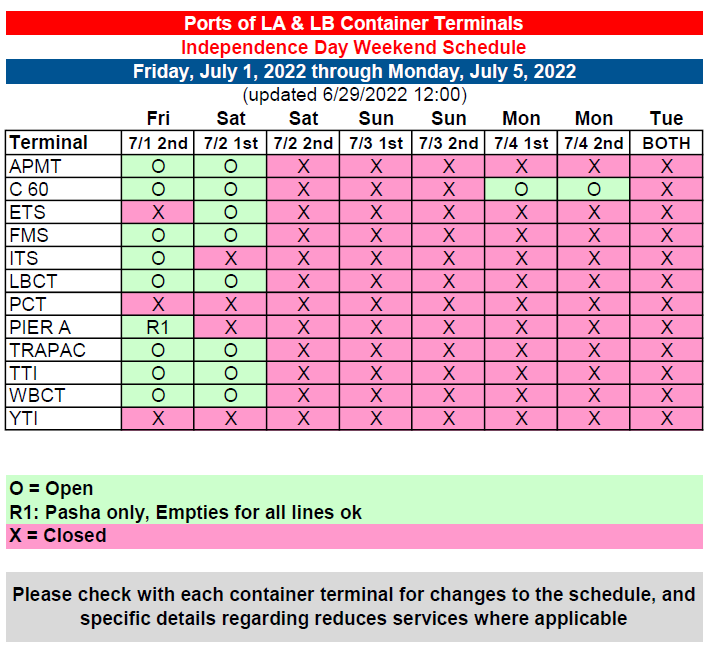
Task: Click the '(updated 6/29/2022 12:00)' note
Action: (x=355, y=95)
